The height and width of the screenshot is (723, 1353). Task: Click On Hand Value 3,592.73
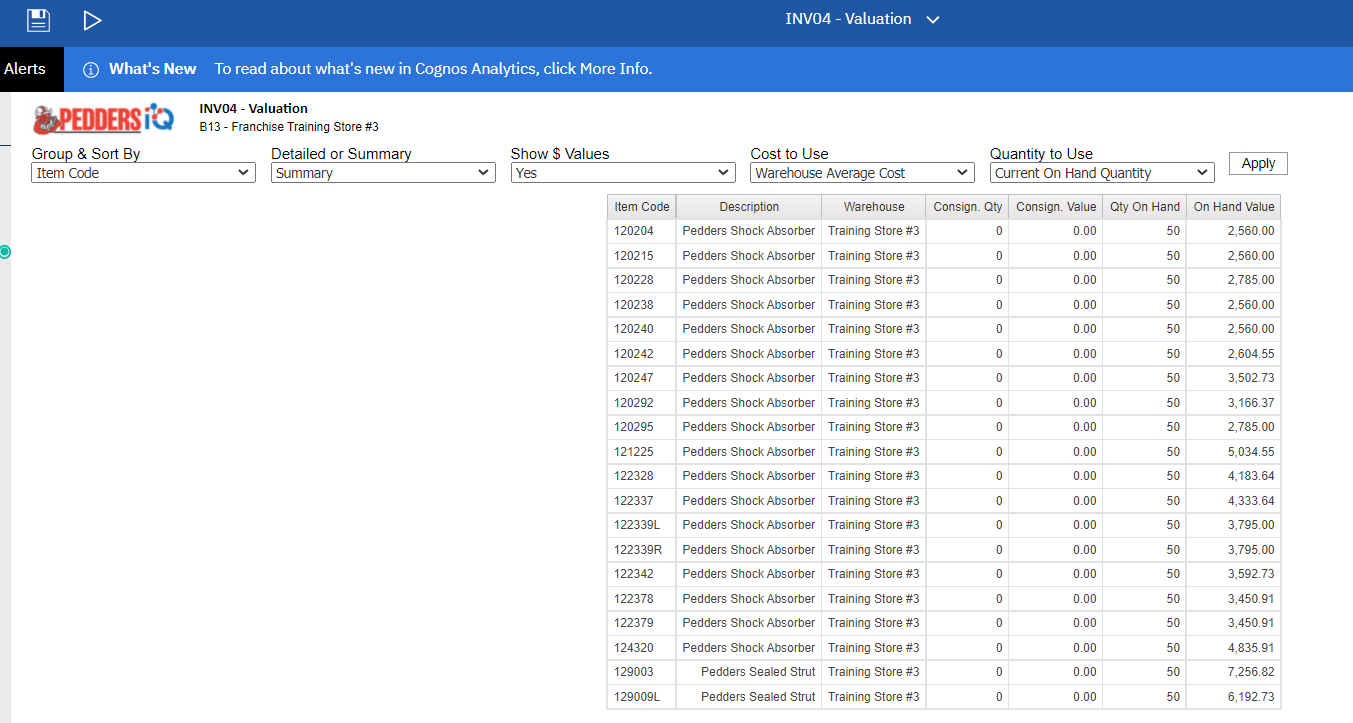[x=1234, y=574]
